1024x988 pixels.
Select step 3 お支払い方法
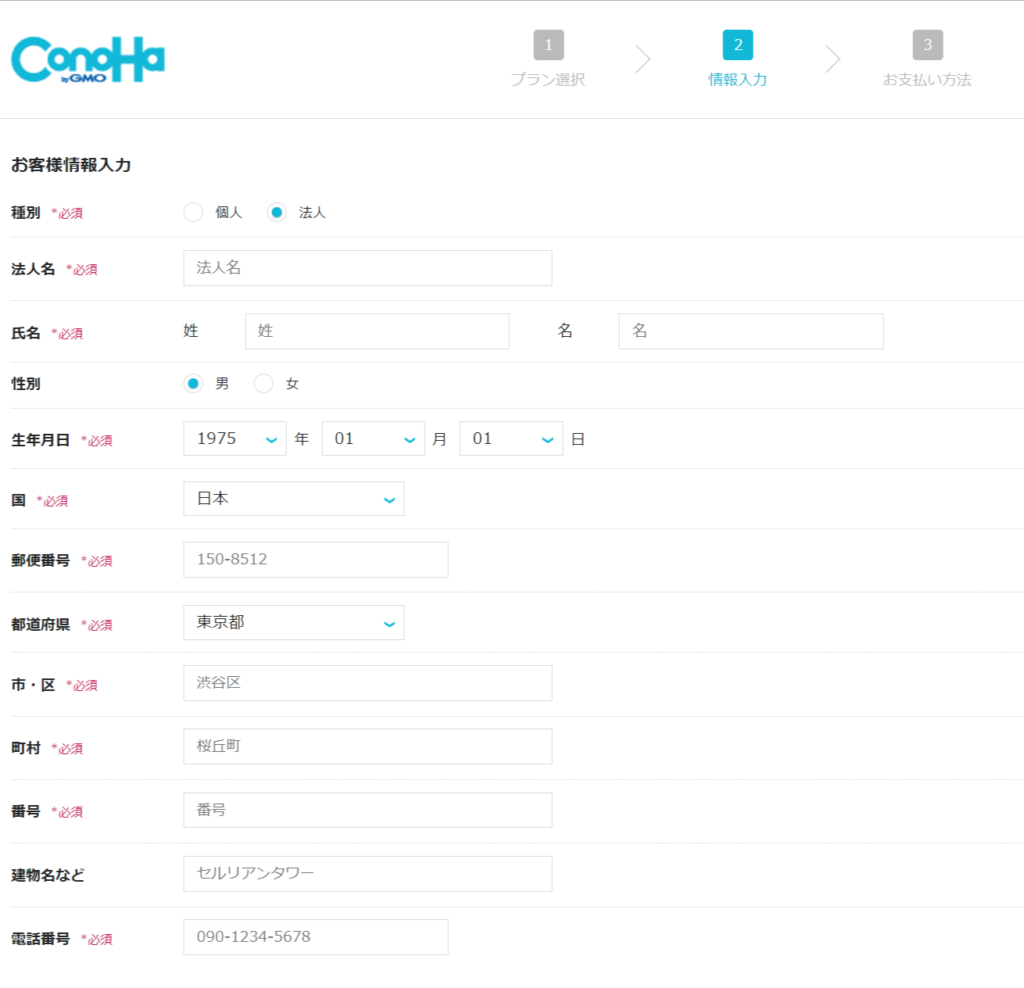coord(928,45)
